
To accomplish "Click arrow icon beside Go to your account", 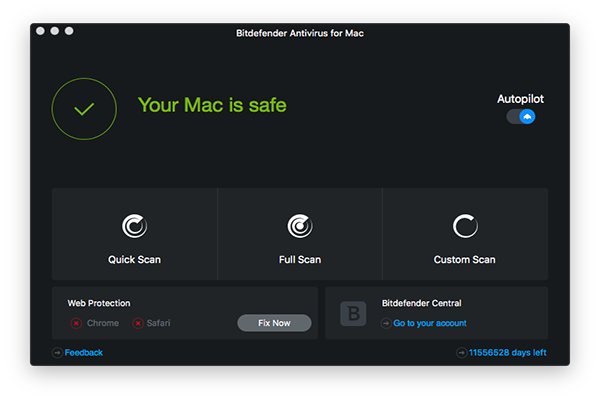I will 386,323.
